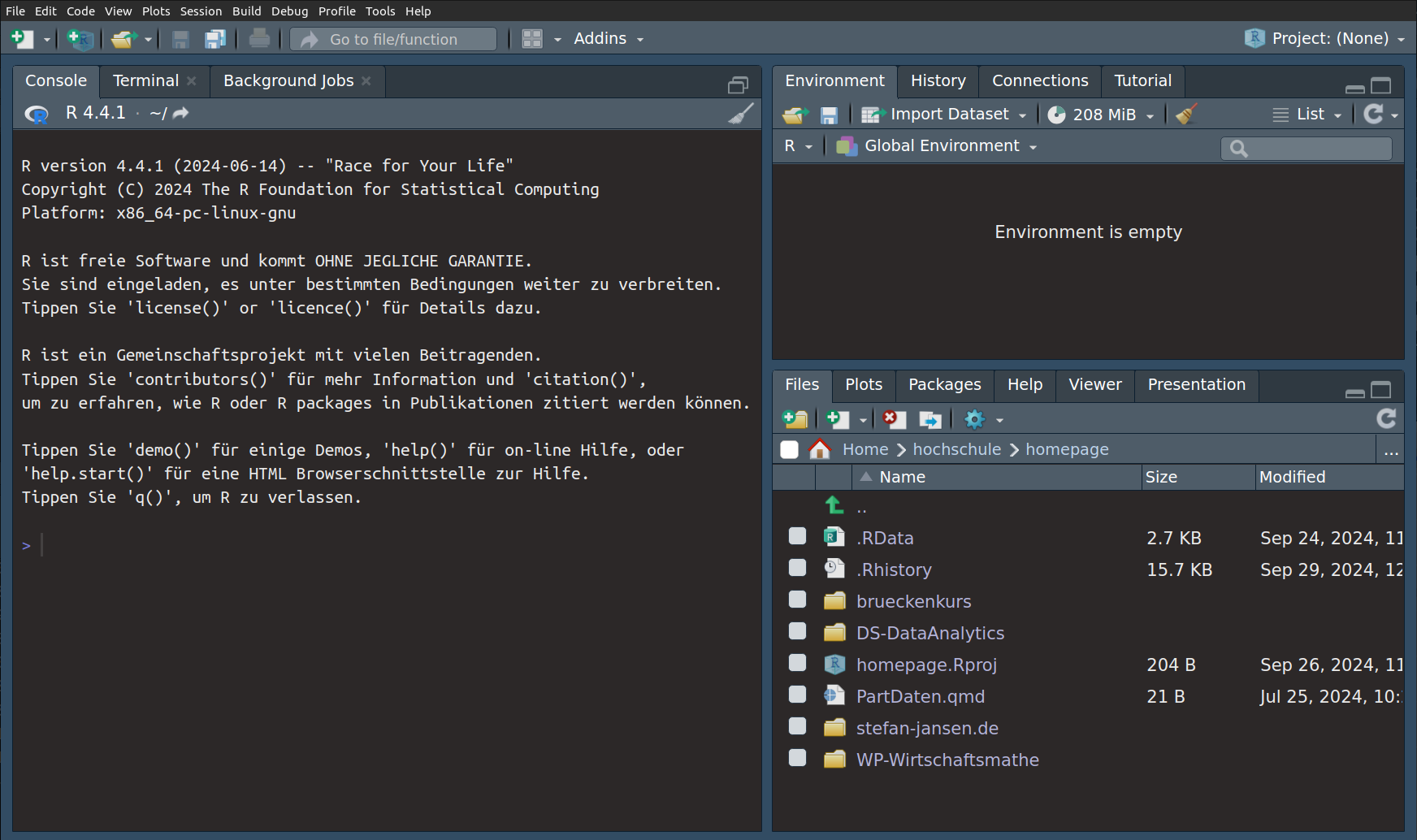The width and height of the screenshot is (1417, 840).
Task: Open the DS-DataAnalytics folder
Action: (929, 633)
